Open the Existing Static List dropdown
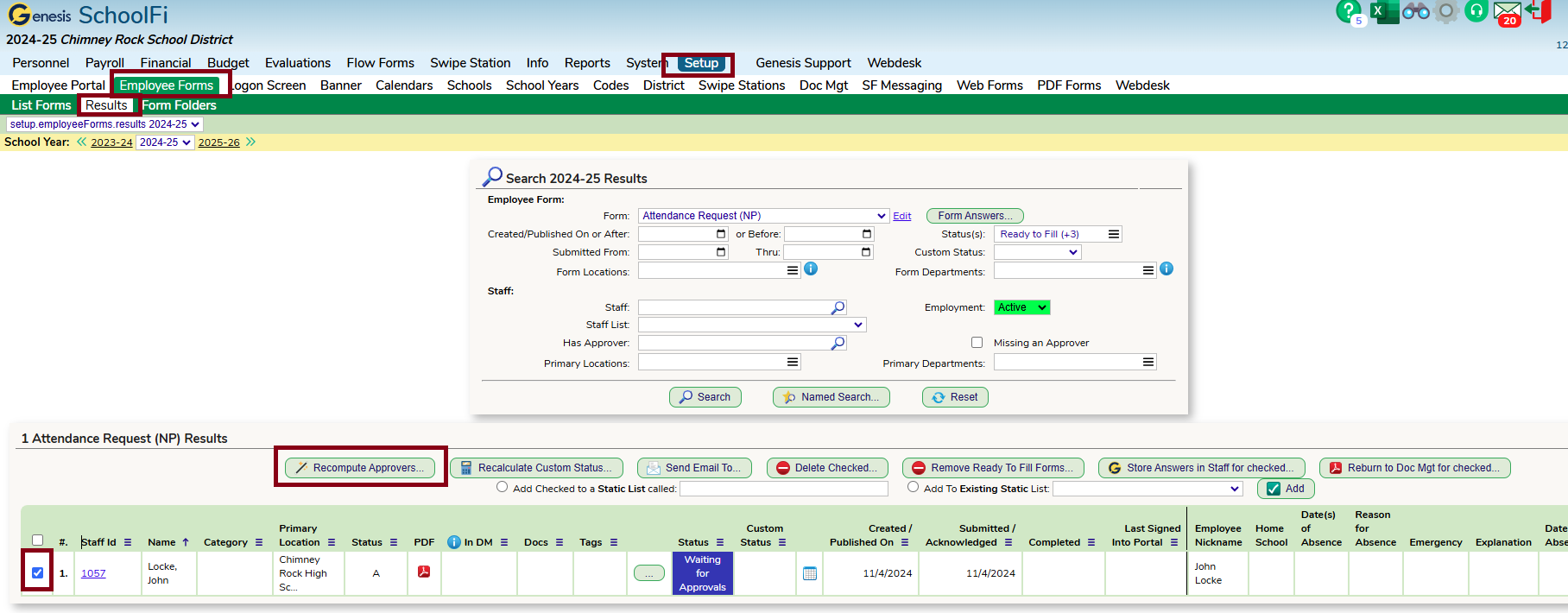Screen dimensions: 1568x613 point(1148,489)
